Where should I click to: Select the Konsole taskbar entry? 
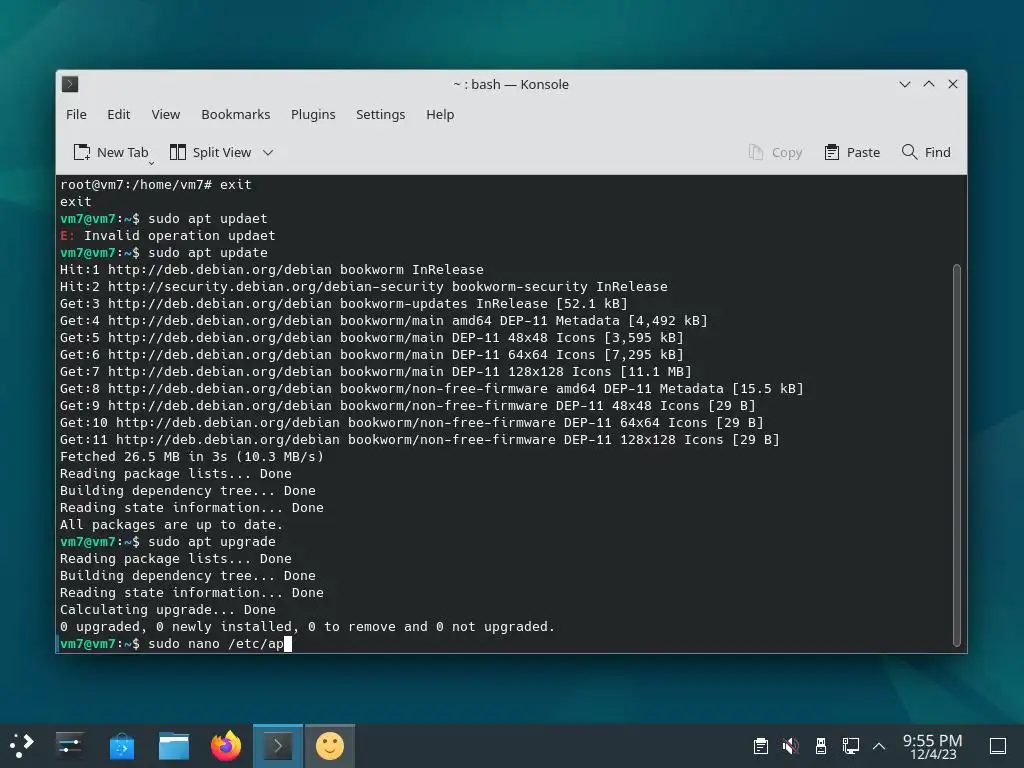(x=278, y=746)
